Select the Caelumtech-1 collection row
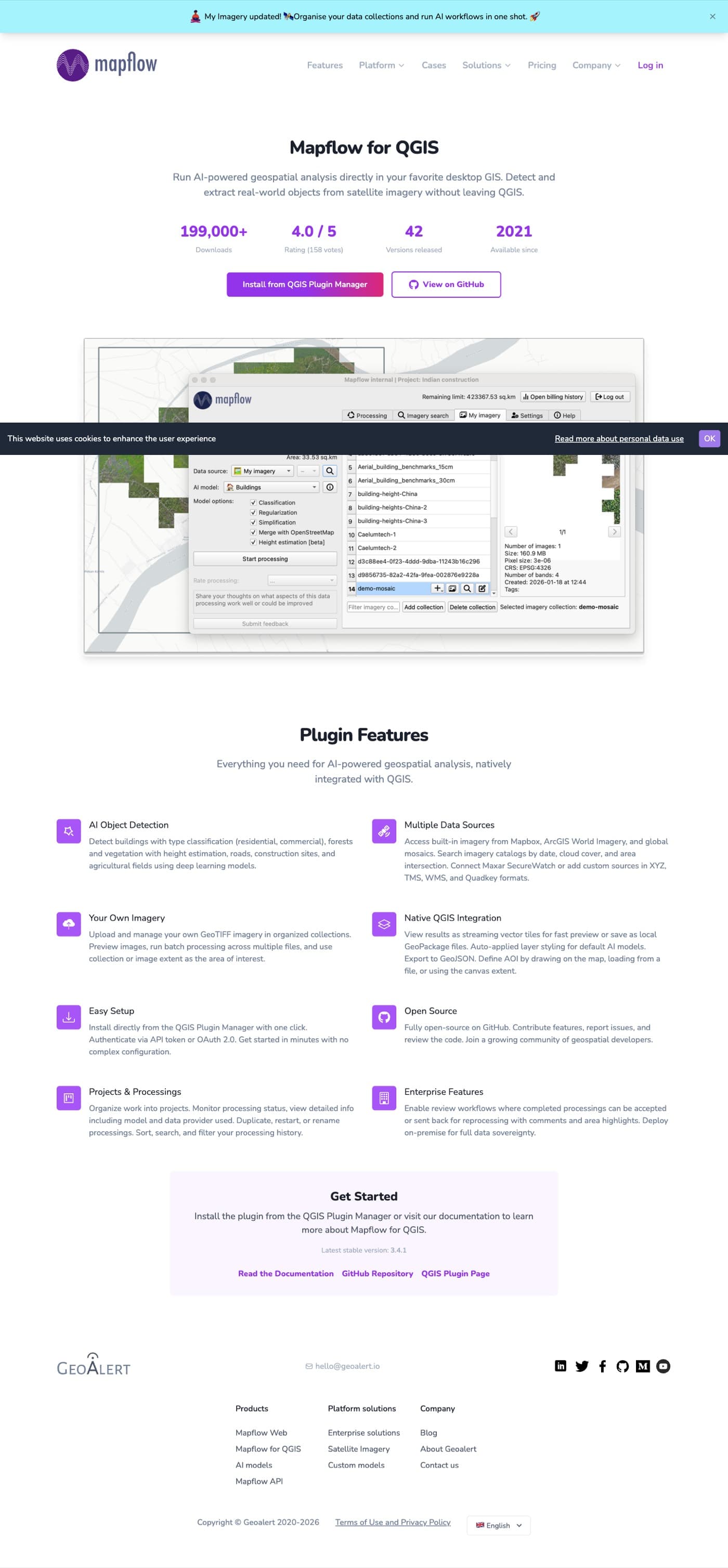The height and width of the screenshot is (1568, 728). pyautogui.click(x=419, y=534)
